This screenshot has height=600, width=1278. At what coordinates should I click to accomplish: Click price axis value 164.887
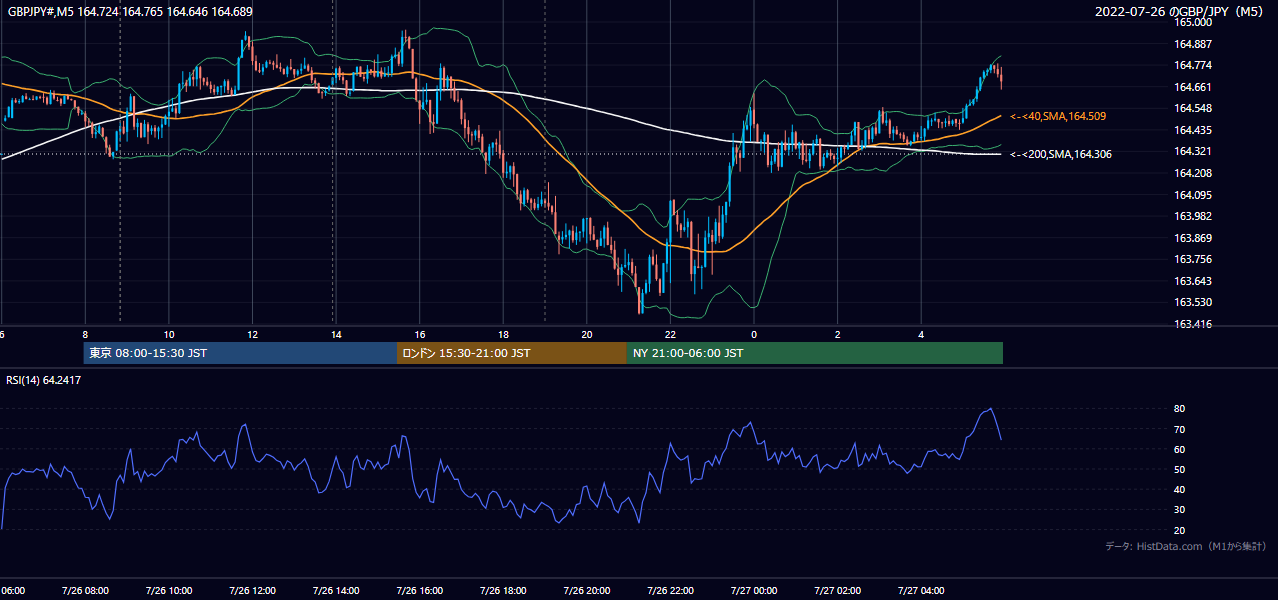tap(1193, 44)
